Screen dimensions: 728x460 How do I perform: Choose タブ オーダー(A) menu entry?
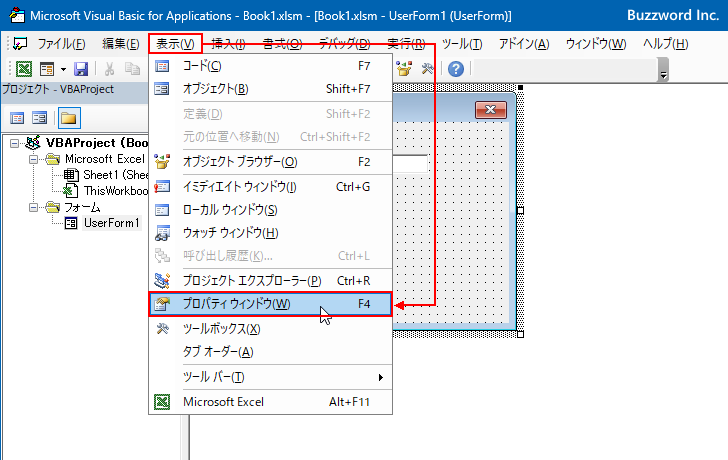point(270,352)
